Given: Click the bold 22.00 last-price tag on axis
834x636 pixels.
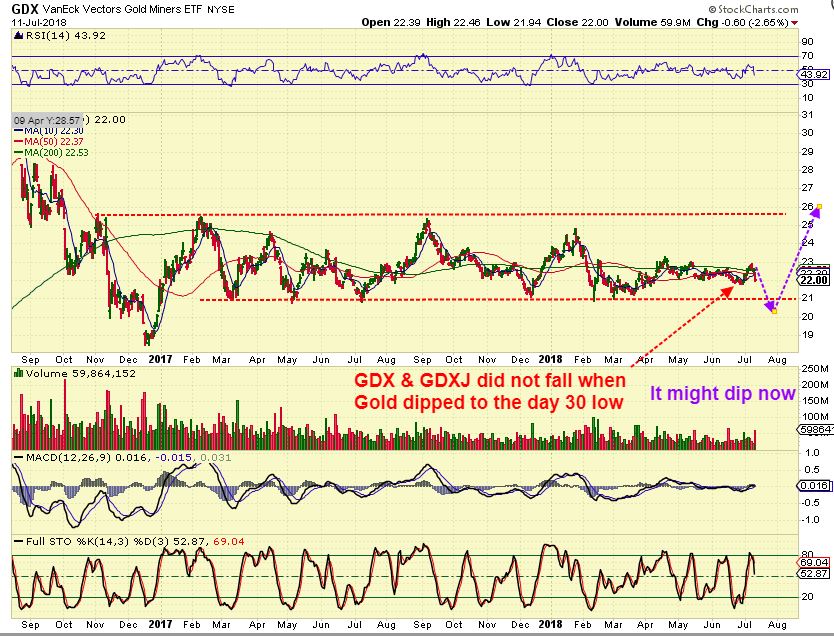Looking at the screenshot, I should click(x=814, y=280).
